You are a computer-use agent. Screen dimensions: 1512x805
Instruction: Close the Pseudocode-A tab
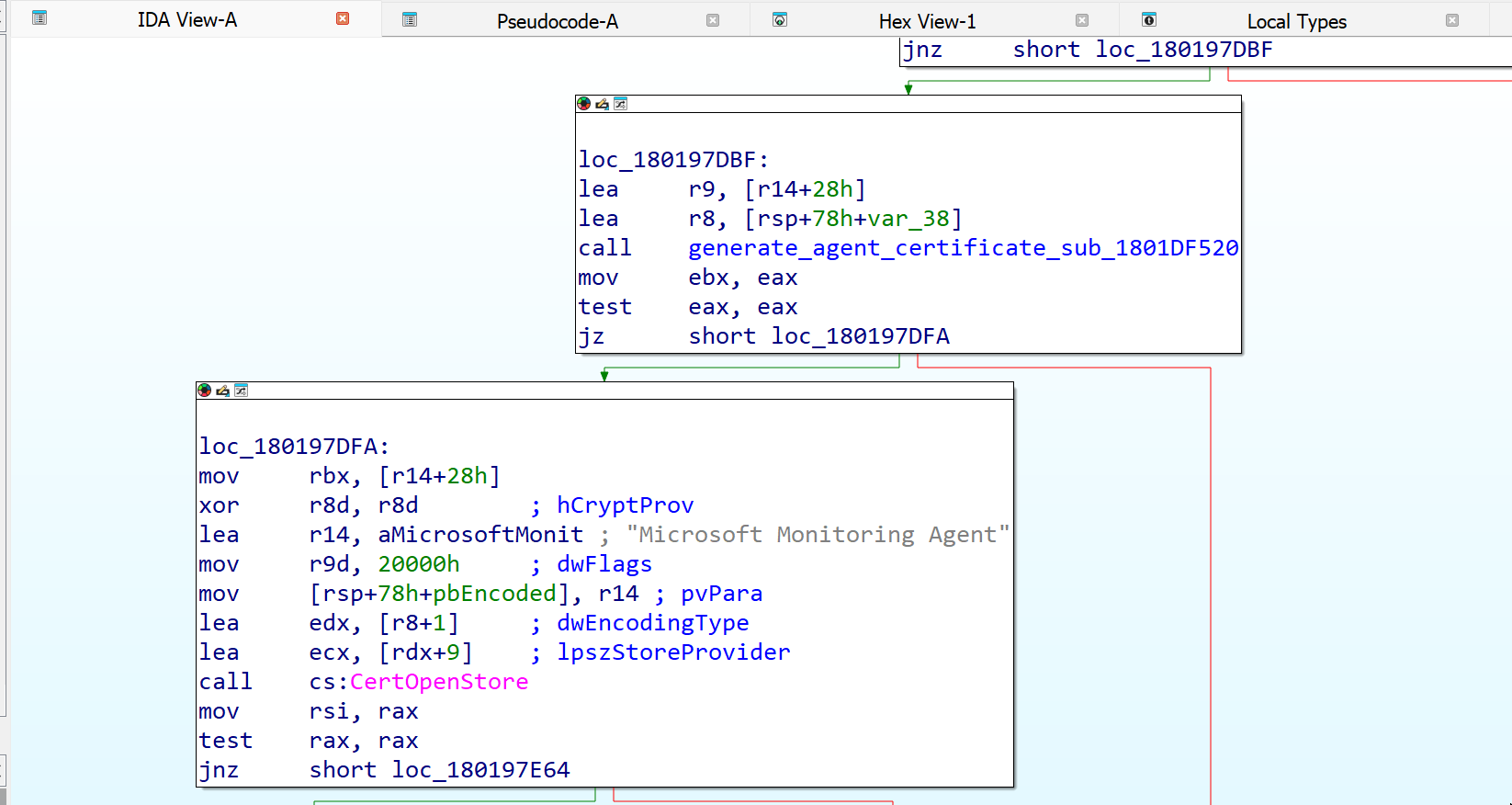coord(713,19)
